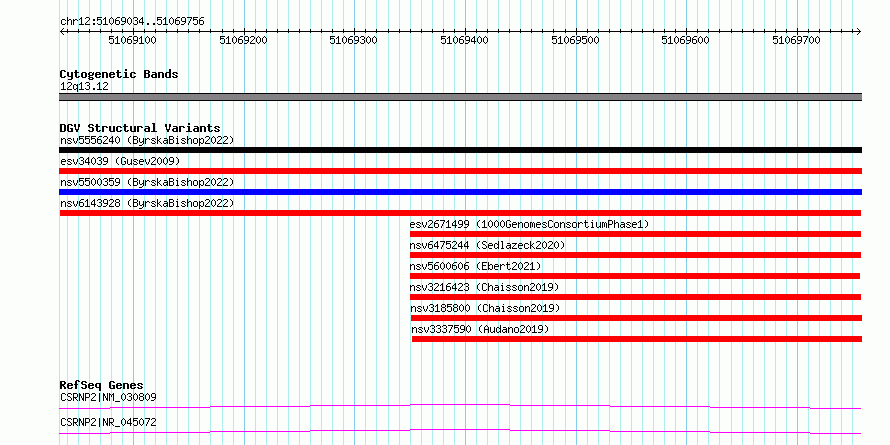Open the nsv6475244 (Sedlazeck2020) variant label

(x=488, y=245)
